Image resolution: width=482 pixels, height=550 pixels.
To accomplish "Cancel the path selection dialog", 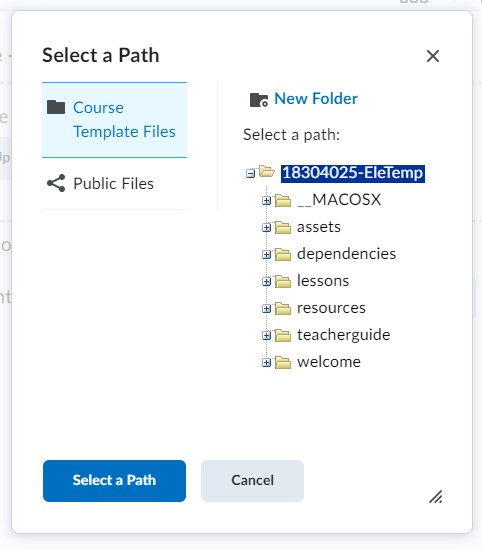I will click(252, 481).
